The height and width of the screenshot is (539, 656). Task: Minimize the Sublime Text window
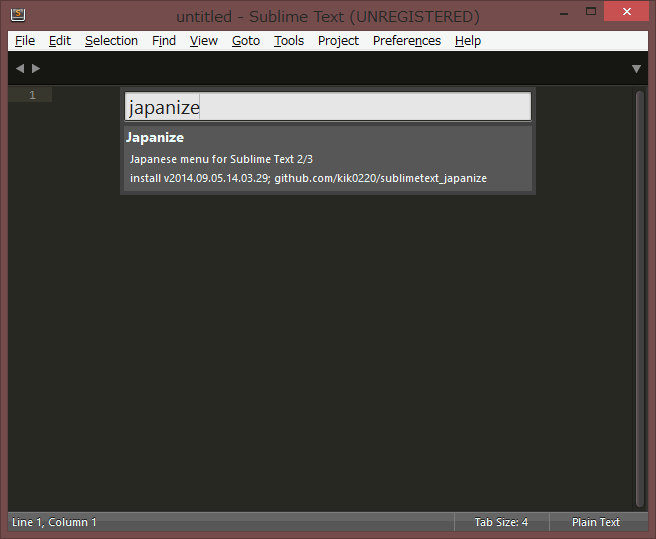coord(564,13)
